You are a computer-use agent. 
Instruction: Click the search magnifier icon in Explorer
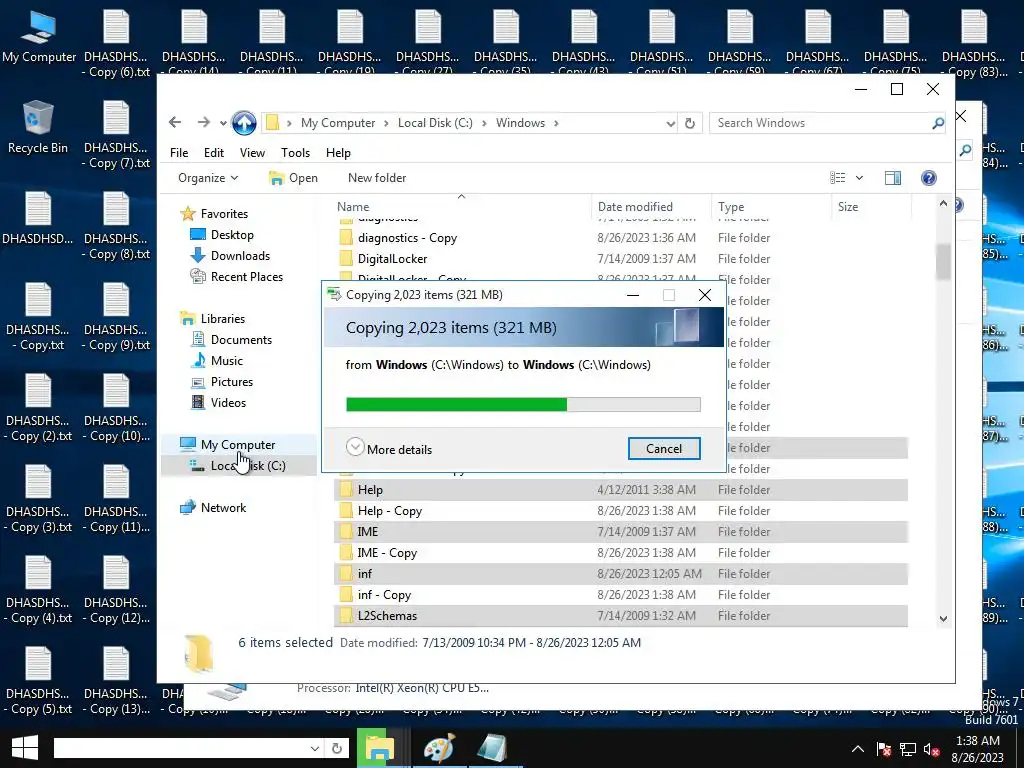[x=938, y=123]
